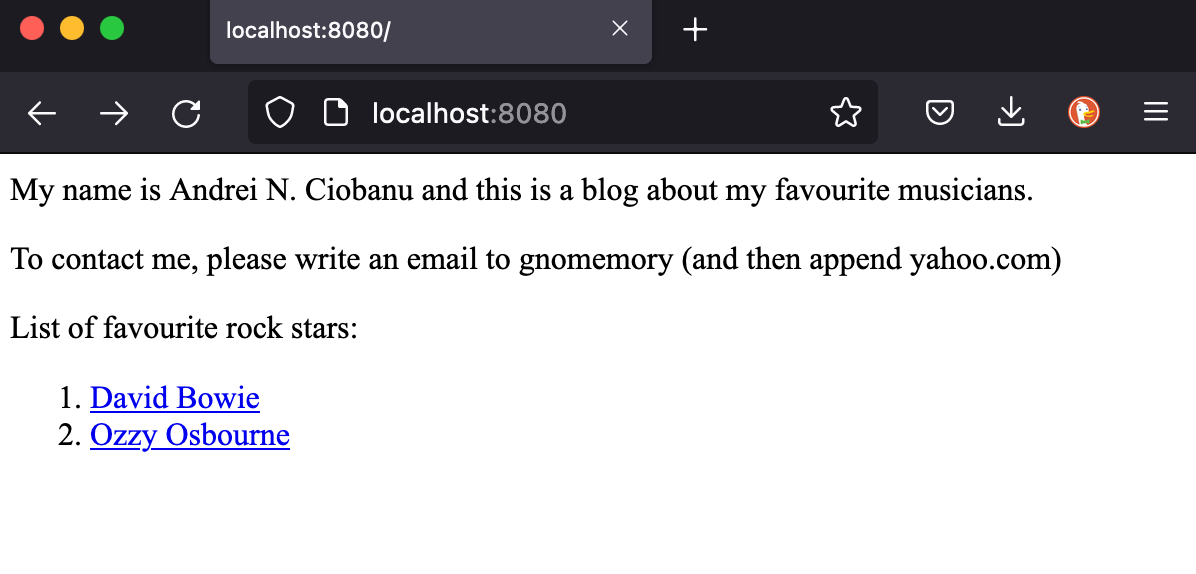This screenshot has width=1196, height=574.
Task: Open the DuckDuckGo extension
Action: pyautogui.click(x=1084, y=113)
